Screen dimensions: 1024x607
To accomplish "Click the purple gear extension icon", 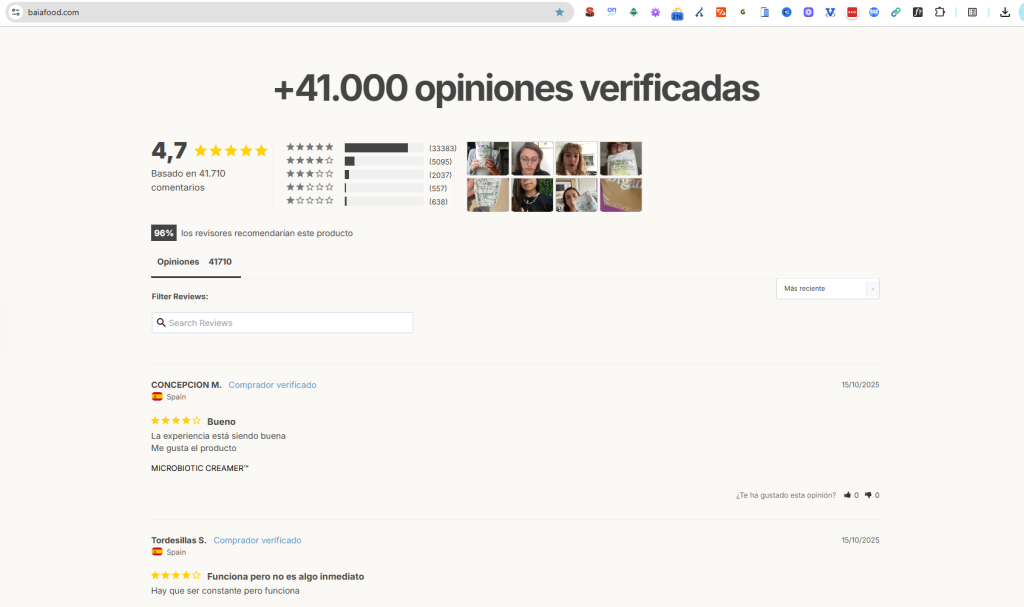I will coord(655,12).
